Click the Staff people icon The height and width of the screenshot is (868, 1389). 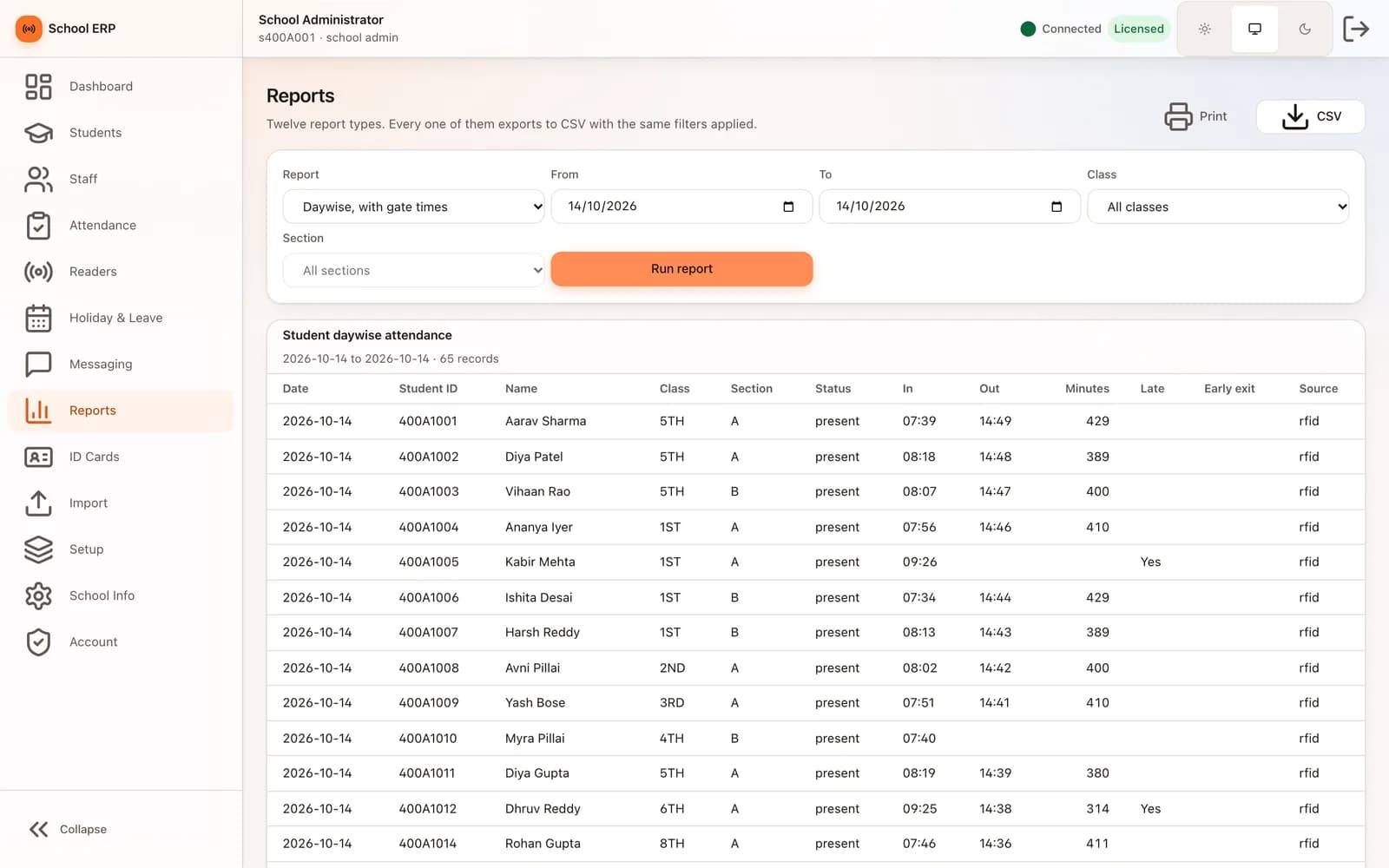(x=38, y=179)
